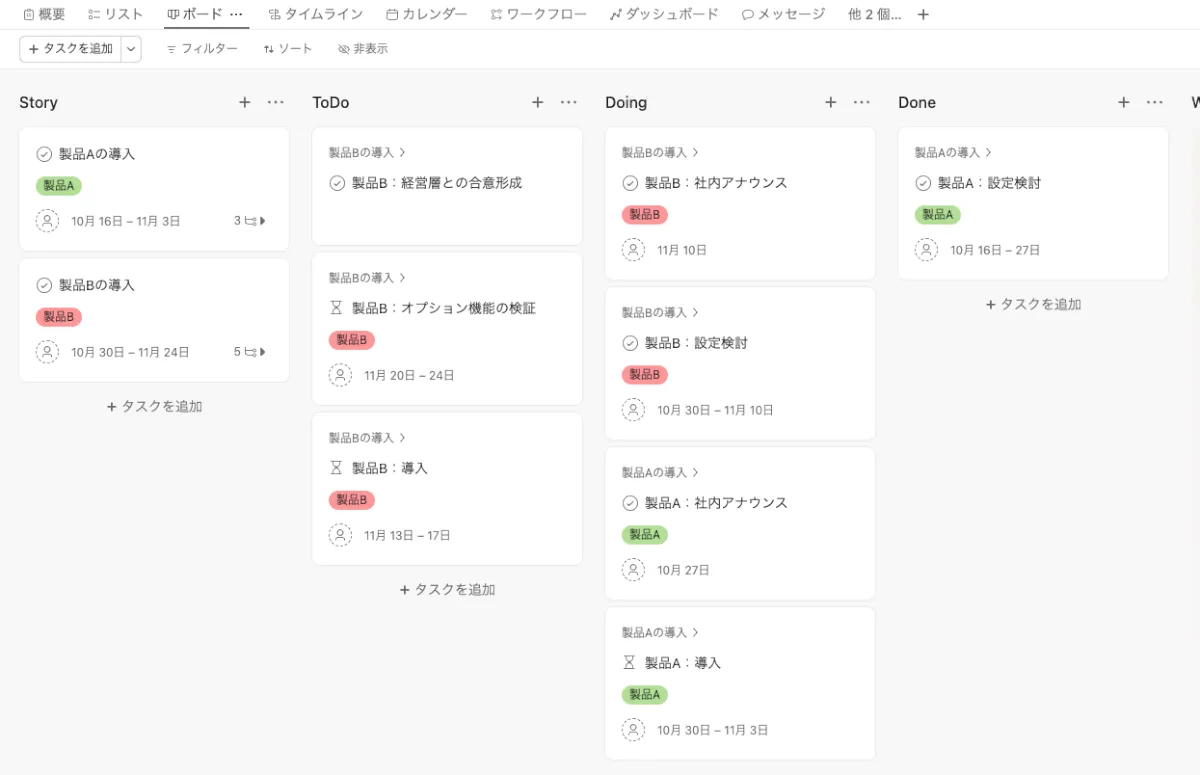
Task: Click hourglass icon on 製品A：導入 card
Action: click(630, 663)
